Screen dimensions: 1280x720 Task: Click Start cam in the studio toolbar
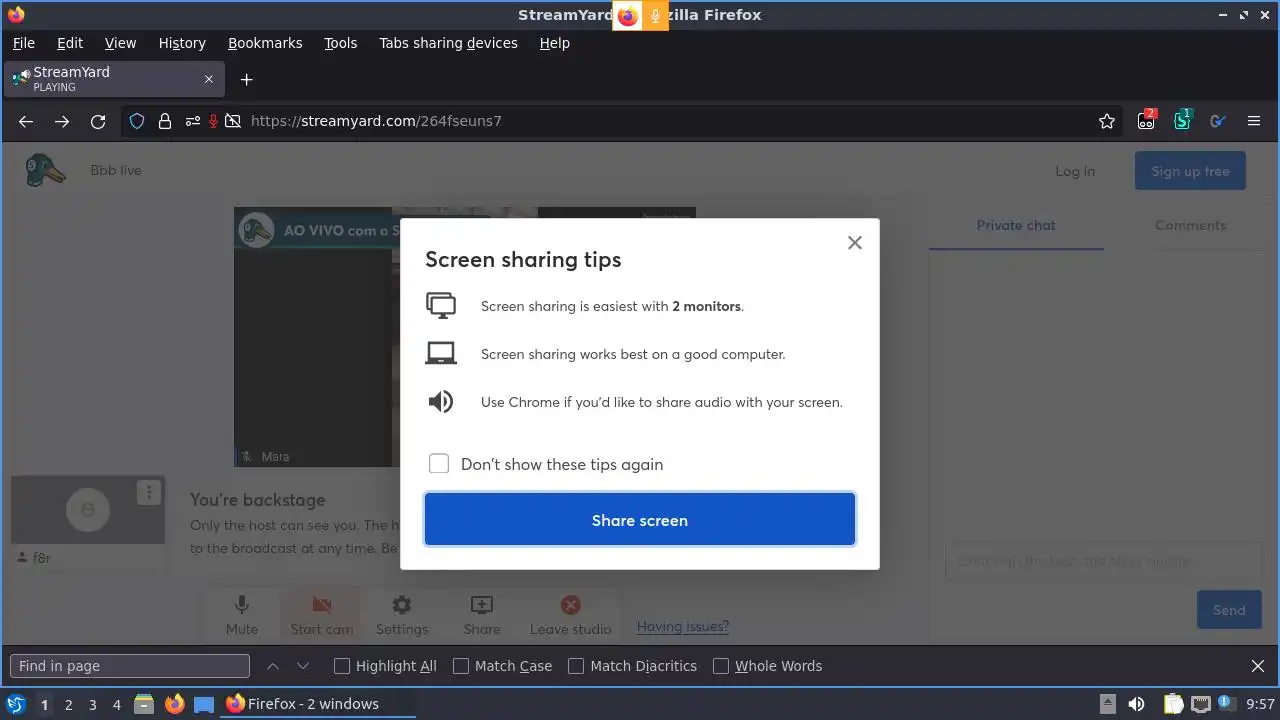[322, 614]
